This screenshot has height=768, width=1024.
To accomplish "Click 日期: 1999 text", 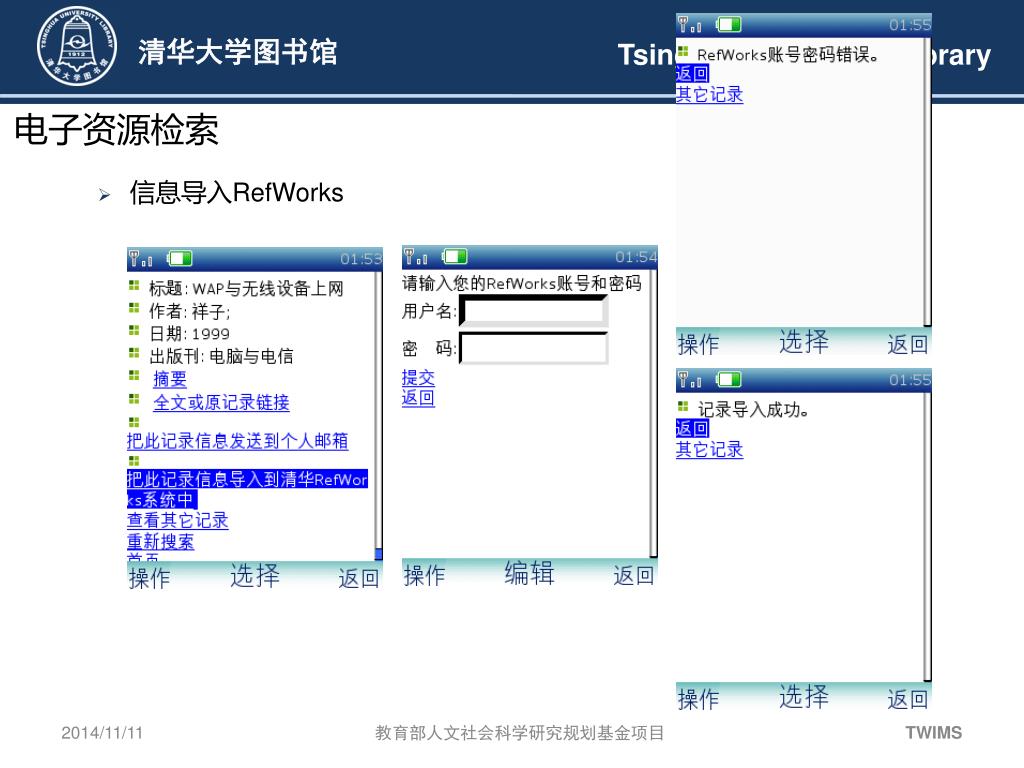I will pos(189,334).
